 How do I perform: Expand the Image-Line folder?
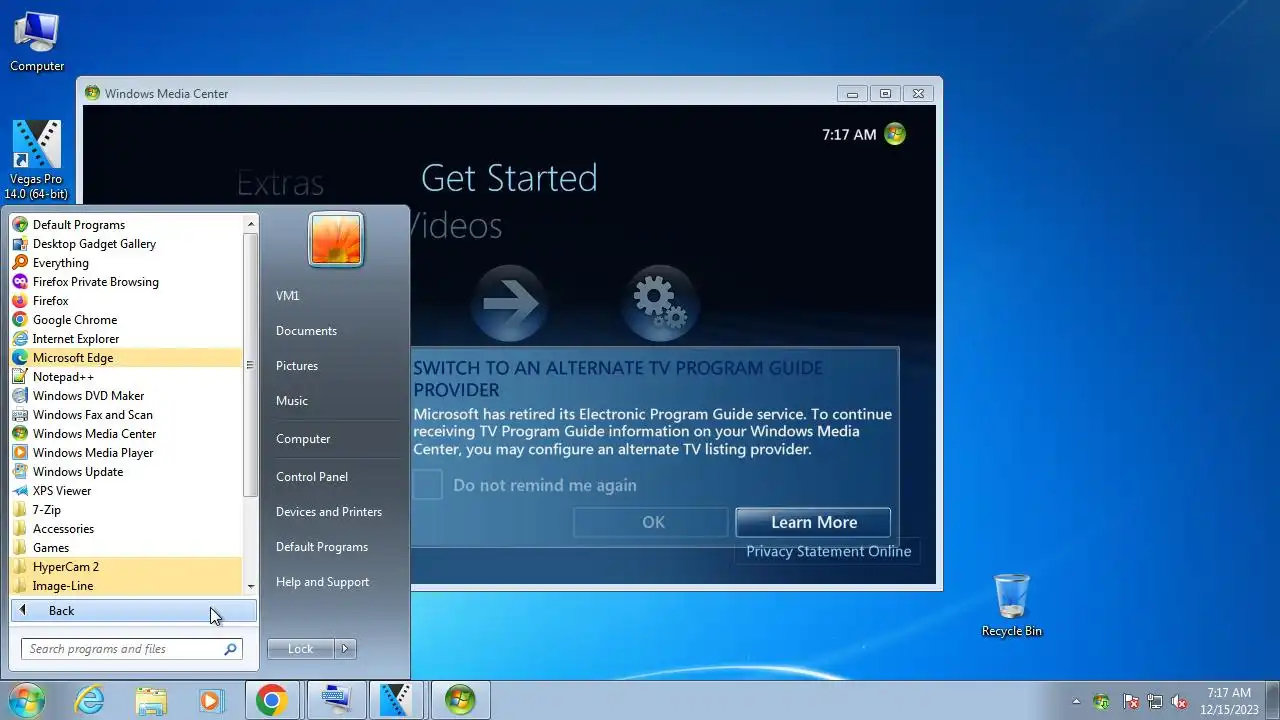(x=126, y=586)
